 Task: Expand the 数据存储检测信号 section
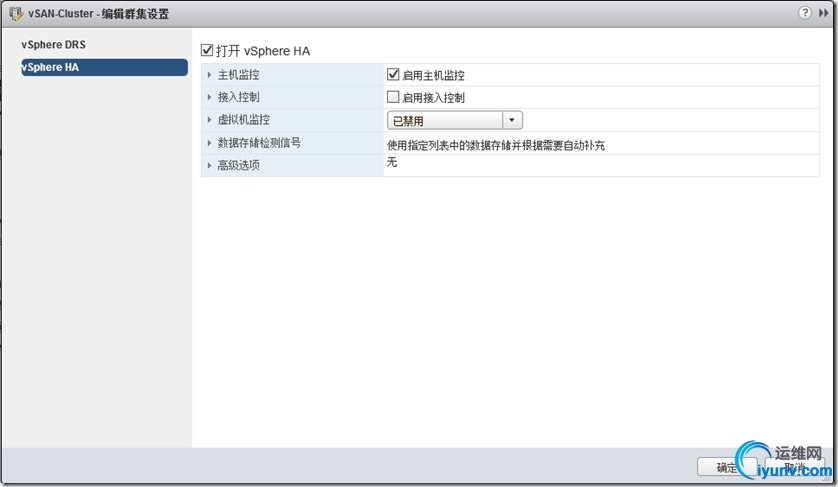(210, 143)
